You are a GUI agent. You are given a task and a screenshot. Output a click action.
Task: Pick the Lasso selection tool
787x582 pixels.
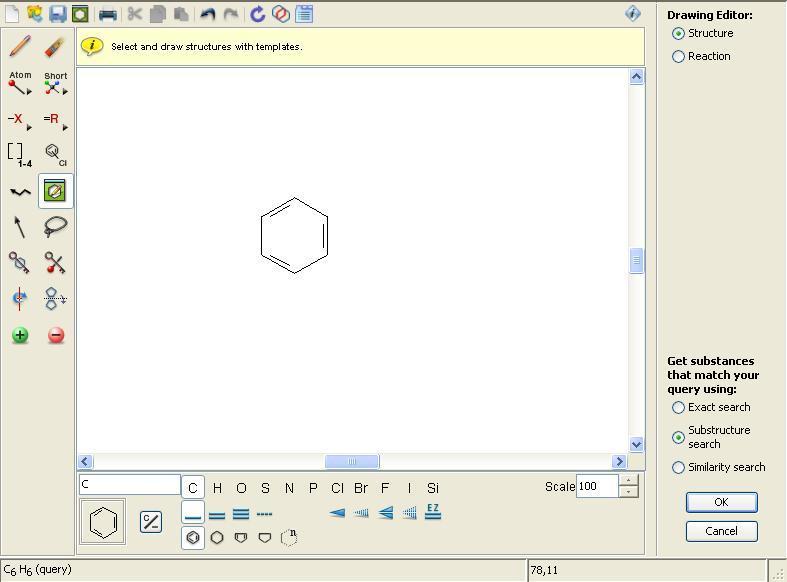click(x=55, y=227)
